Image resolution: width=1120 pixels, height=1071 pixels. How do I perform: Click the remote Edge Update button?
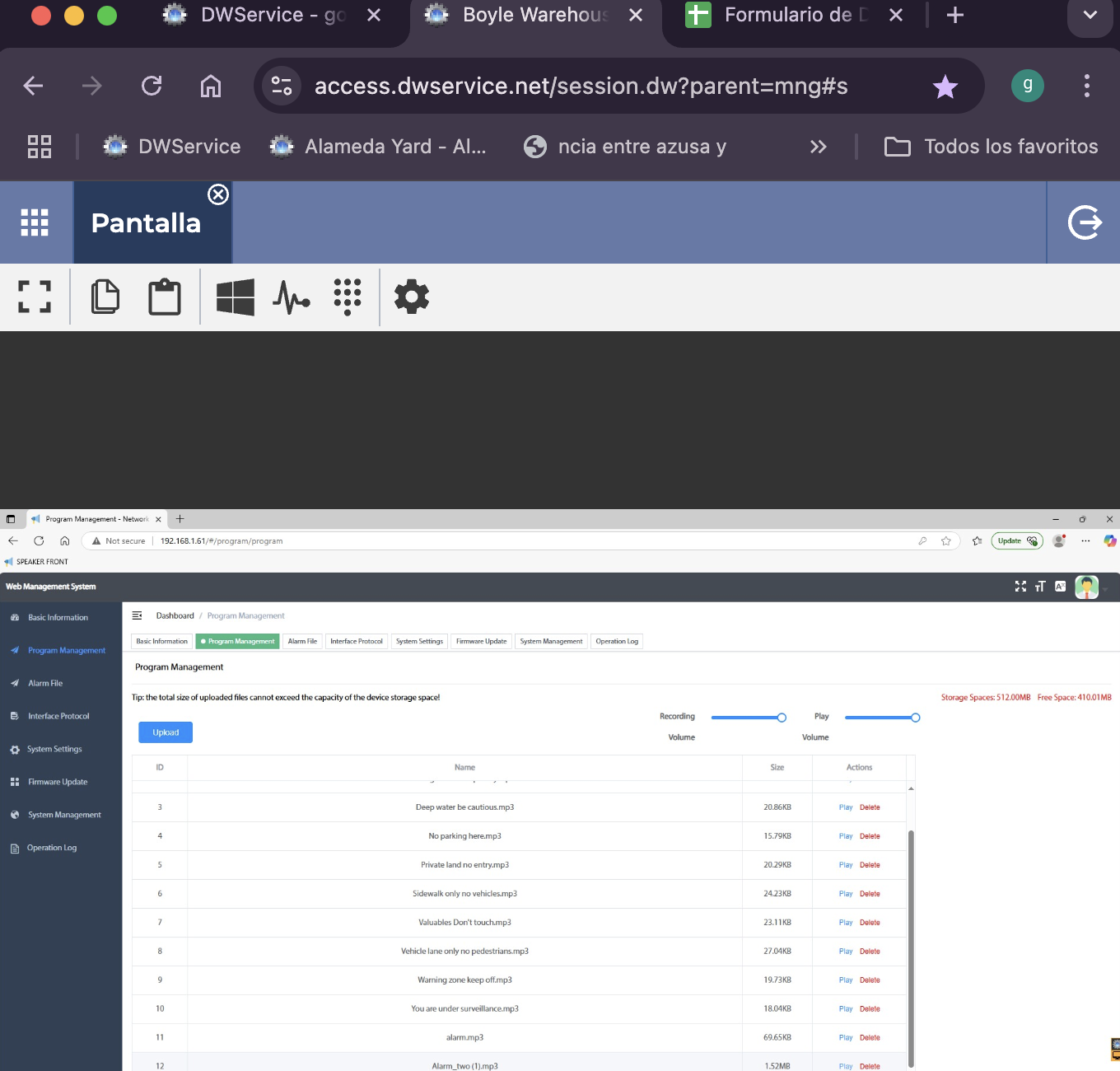[x=1017, y=541]
